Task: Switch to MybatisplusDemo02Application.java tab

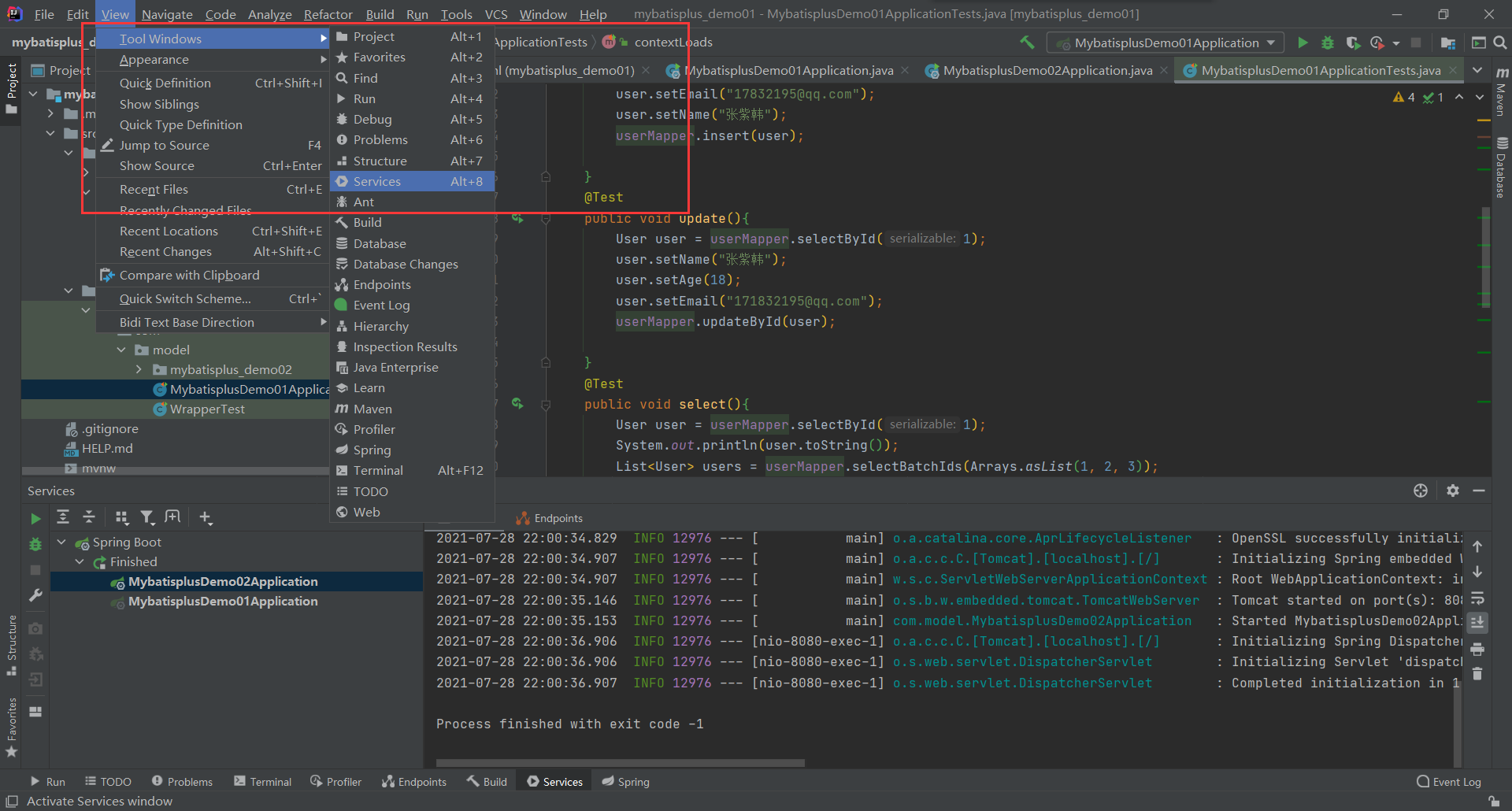Action: 1047,71
